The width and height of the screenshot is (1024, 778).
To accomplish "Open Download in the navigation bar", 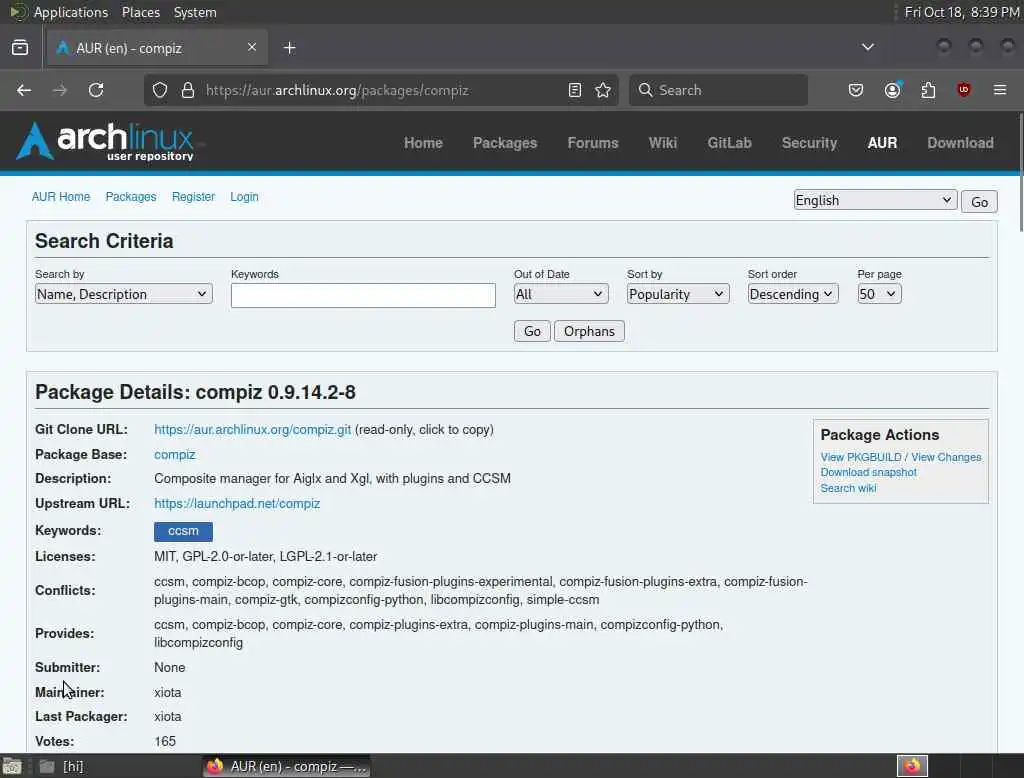I will pyautogui.click(x=960, y=142).
